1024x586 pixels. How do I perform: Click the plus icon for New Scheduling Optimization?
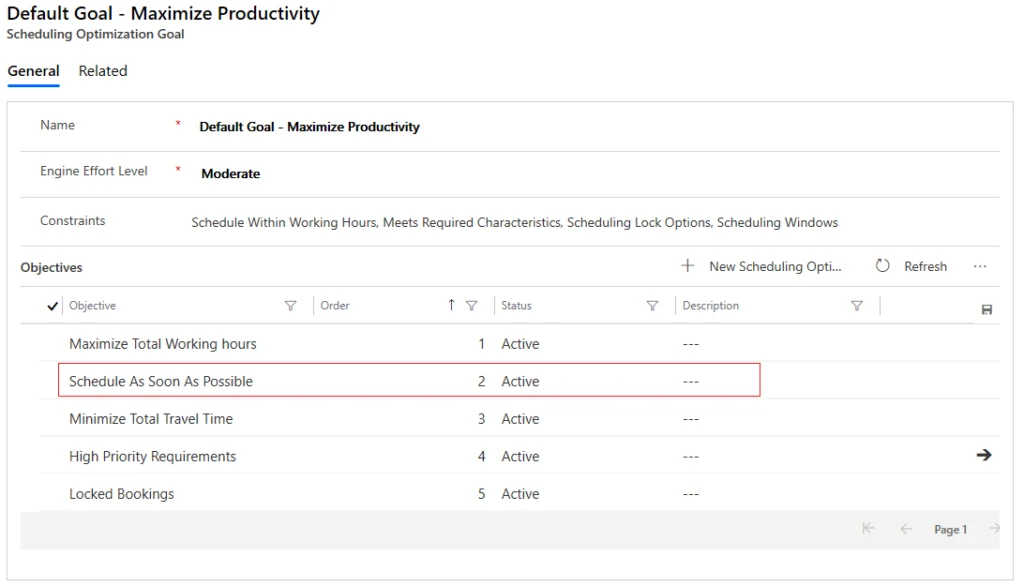[687, 266]
